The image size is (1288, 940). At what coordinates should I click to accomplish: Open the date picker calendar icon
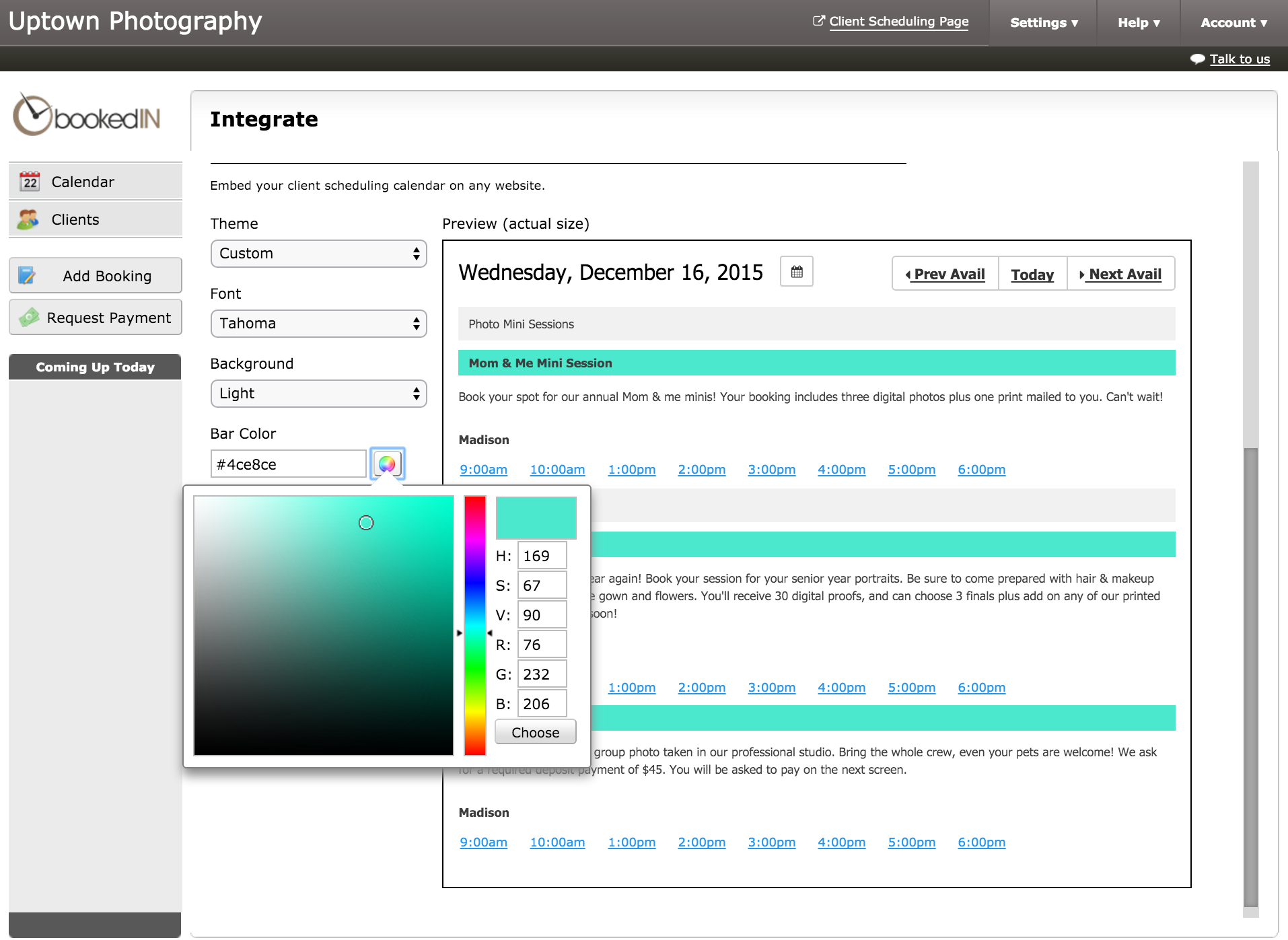pyautogui.click(x=796, y=272)
